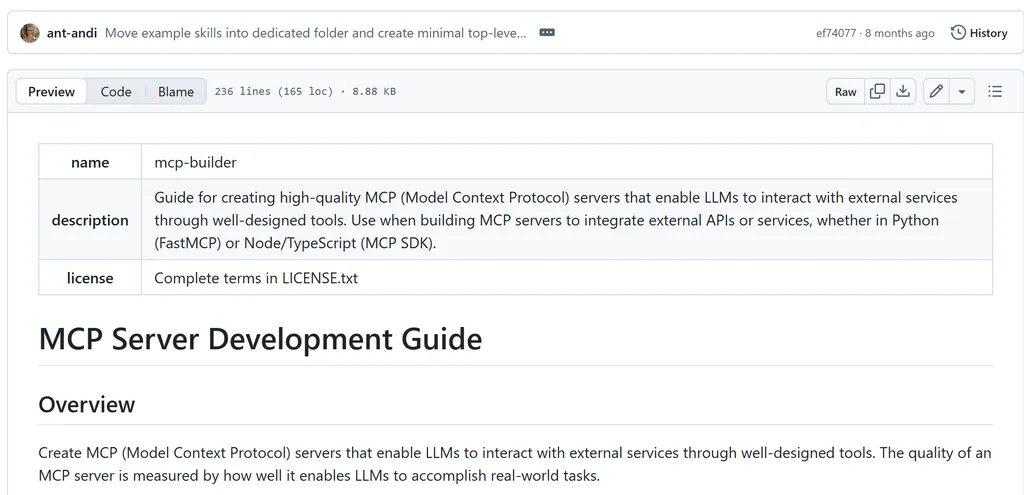Expand the full commit message ellipsis

[547, 32]
